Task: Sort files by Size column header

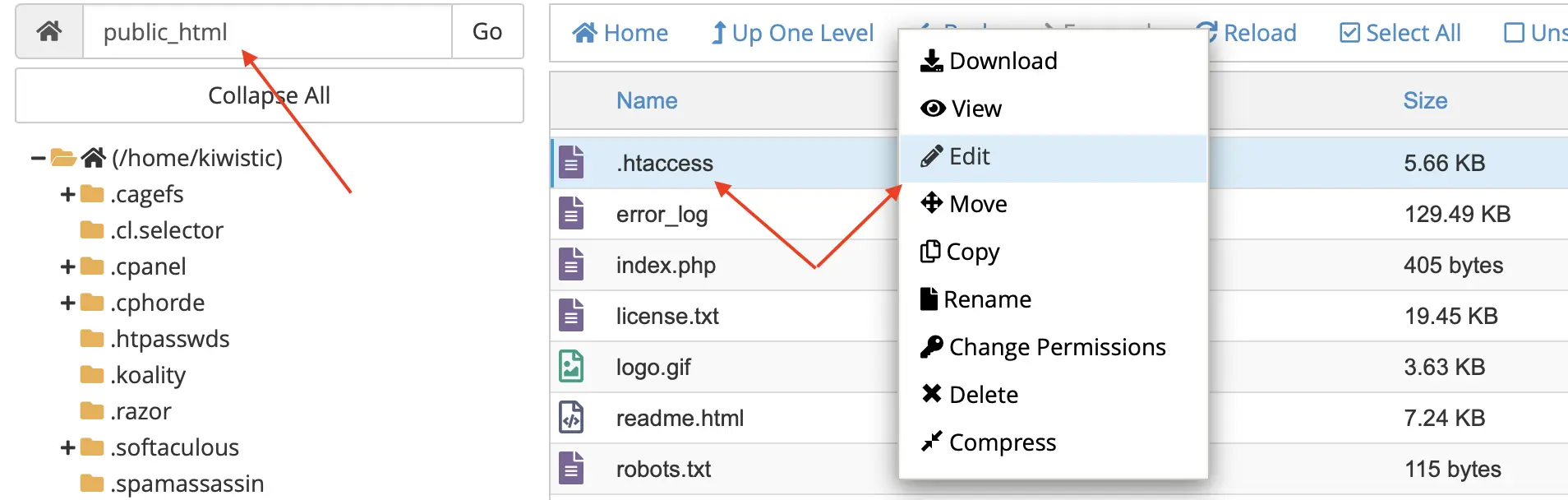Action: pyautogui.click(x=1425, y=100)
